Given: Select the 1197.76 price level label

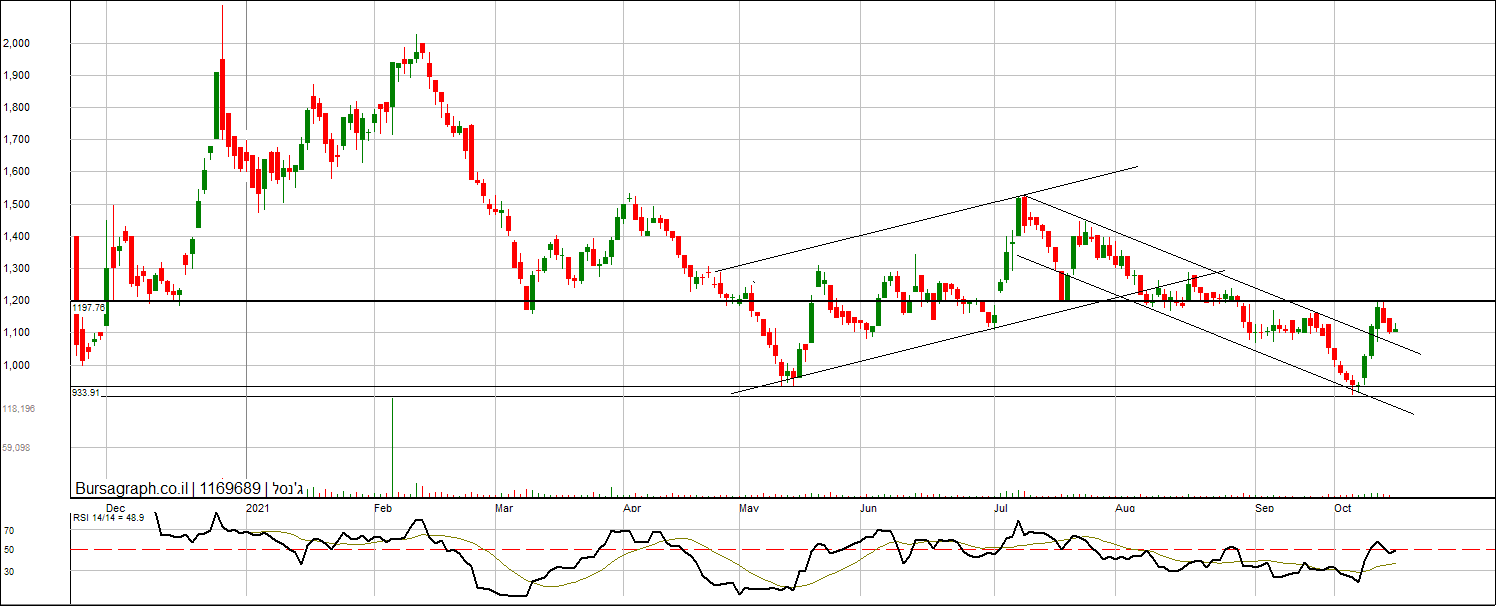Looking at the screenshot, I should point(89,308).
